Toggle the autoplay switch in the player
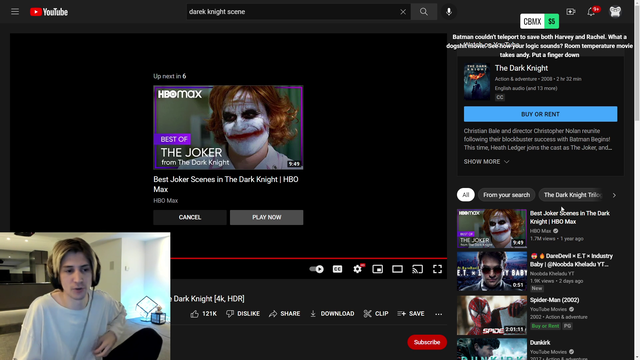 [x=316, y=269]
